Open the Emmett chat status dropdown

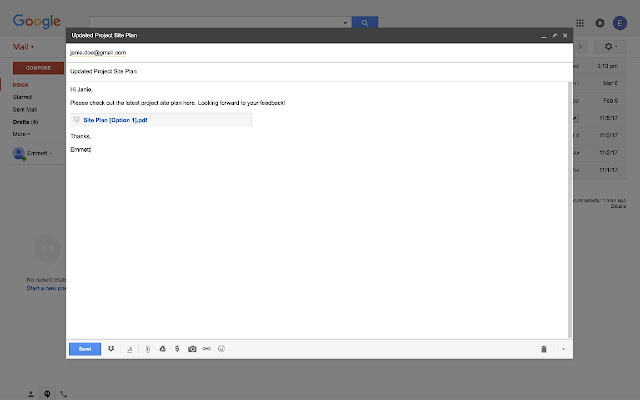coord(40,153)
